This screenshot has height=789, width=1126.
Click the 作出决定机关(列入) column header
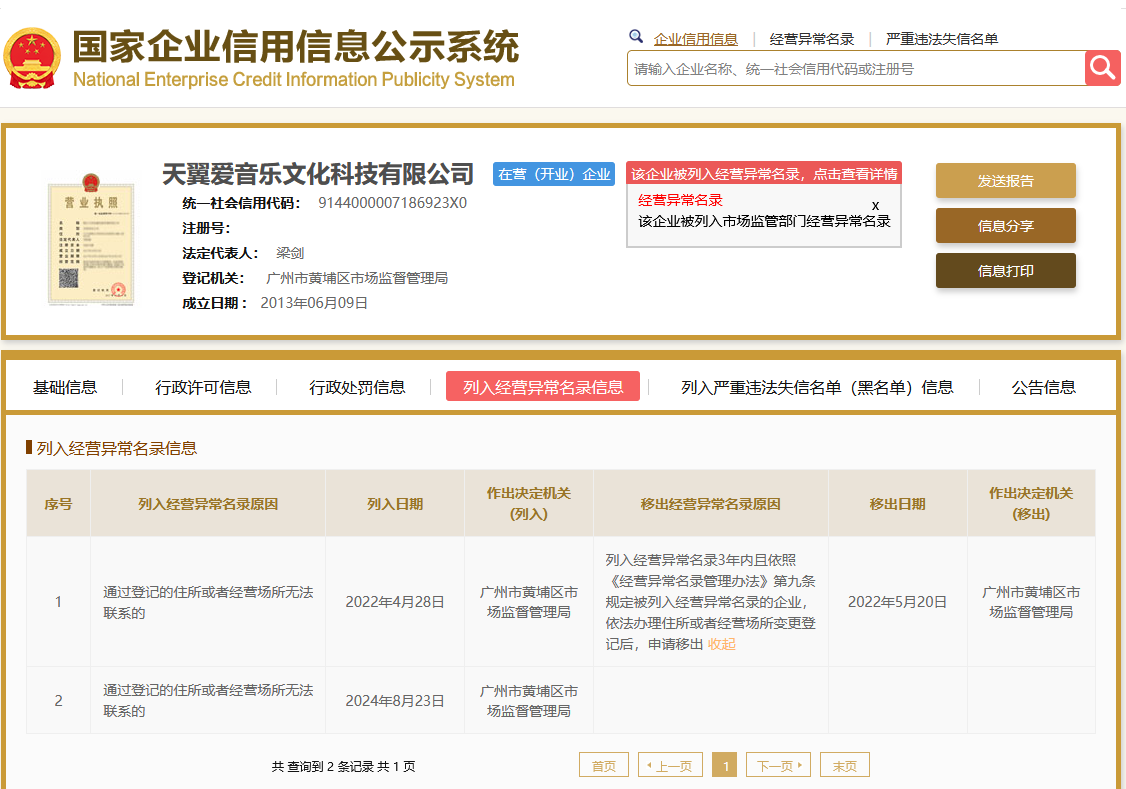click(x=529, y=504)
